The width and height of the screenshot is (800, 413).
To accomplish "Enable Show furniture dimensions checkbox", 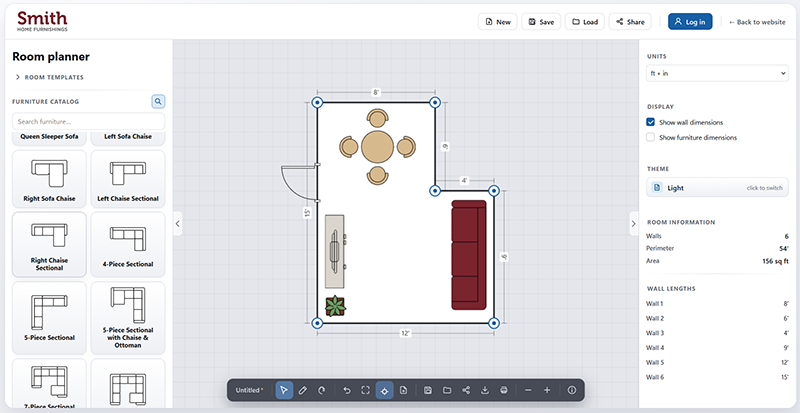I will coord(651,137).
